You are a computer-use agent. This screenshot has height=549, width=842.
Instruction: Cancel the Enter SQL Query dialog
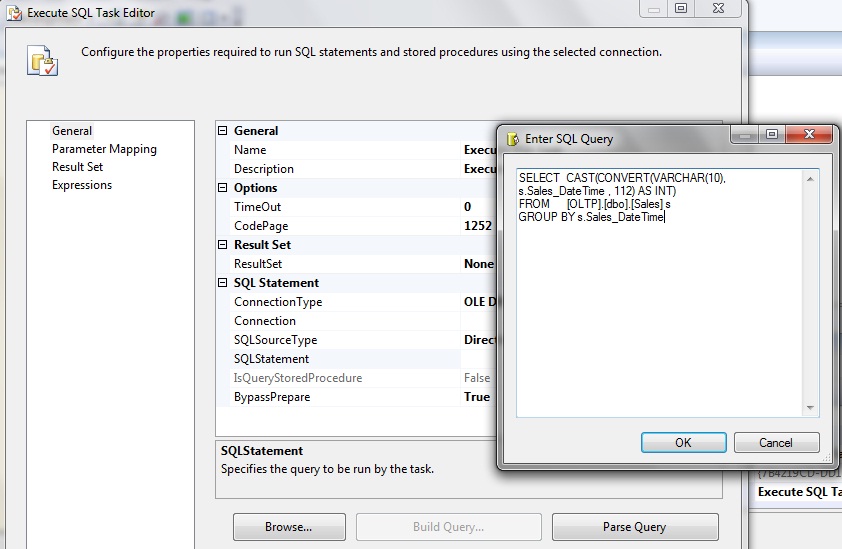pos(776,443)
